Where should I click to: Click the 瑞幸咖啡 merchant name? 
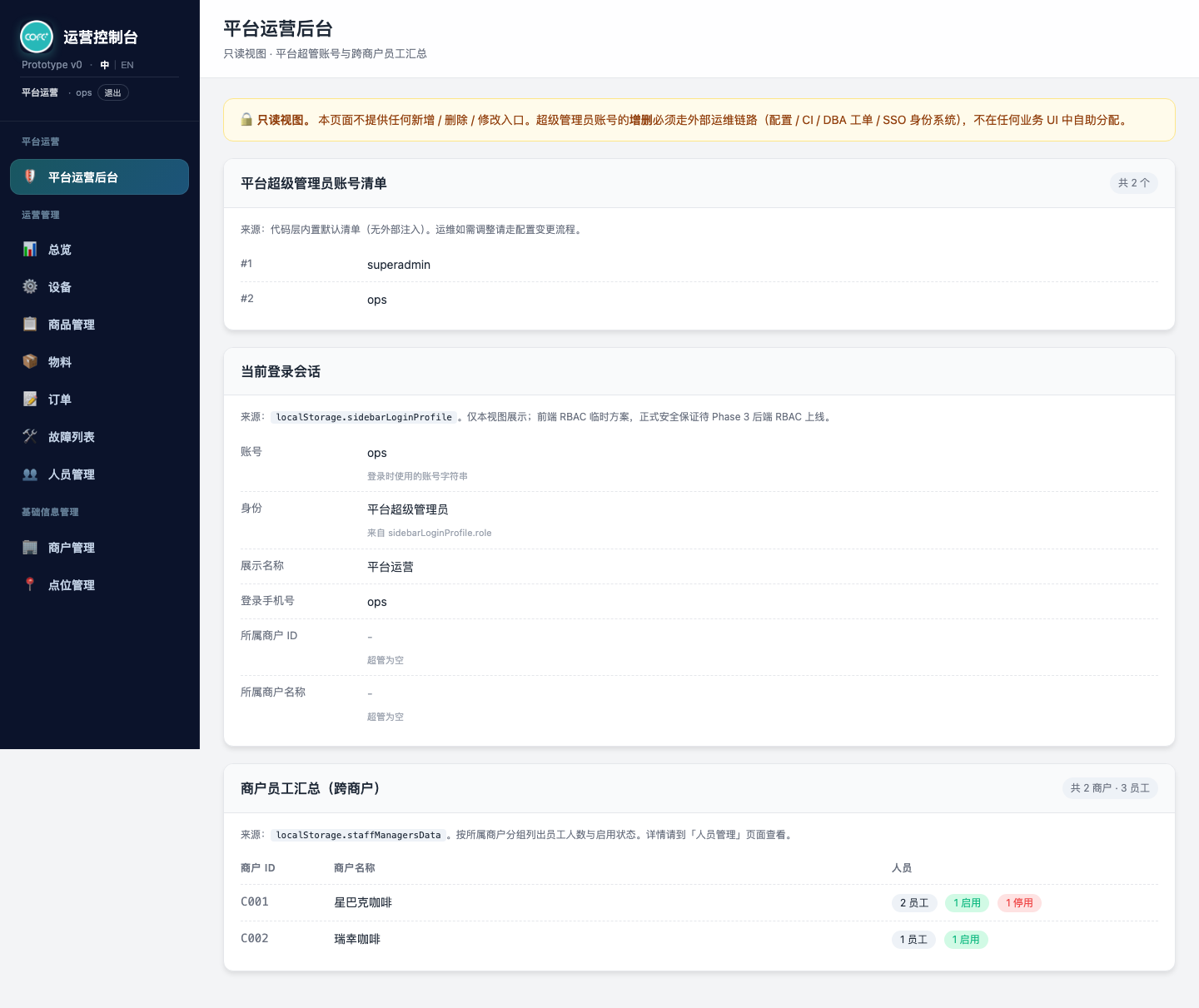[357, 939]
